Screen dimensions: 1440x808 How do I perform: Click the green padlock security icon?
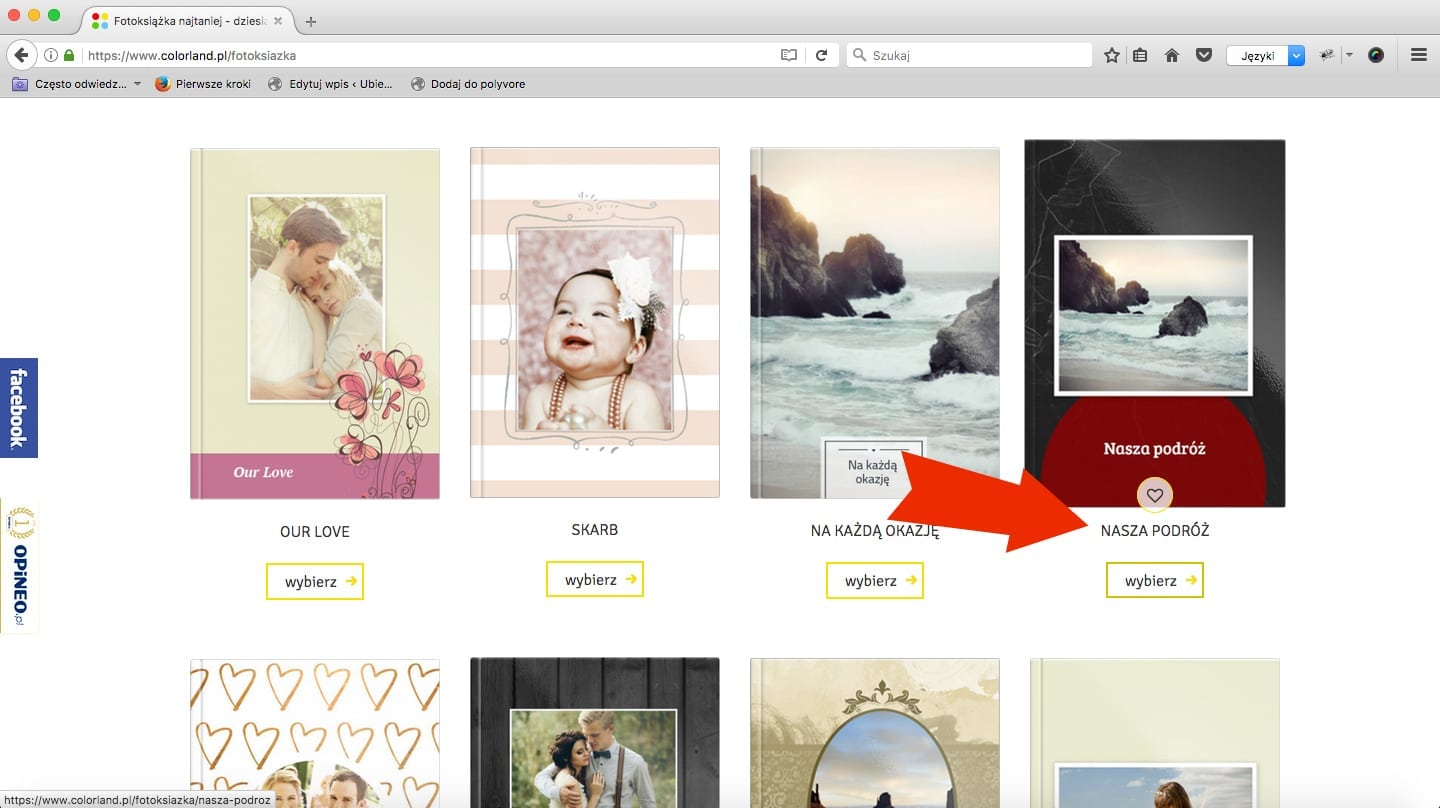(x=69, y=56)
